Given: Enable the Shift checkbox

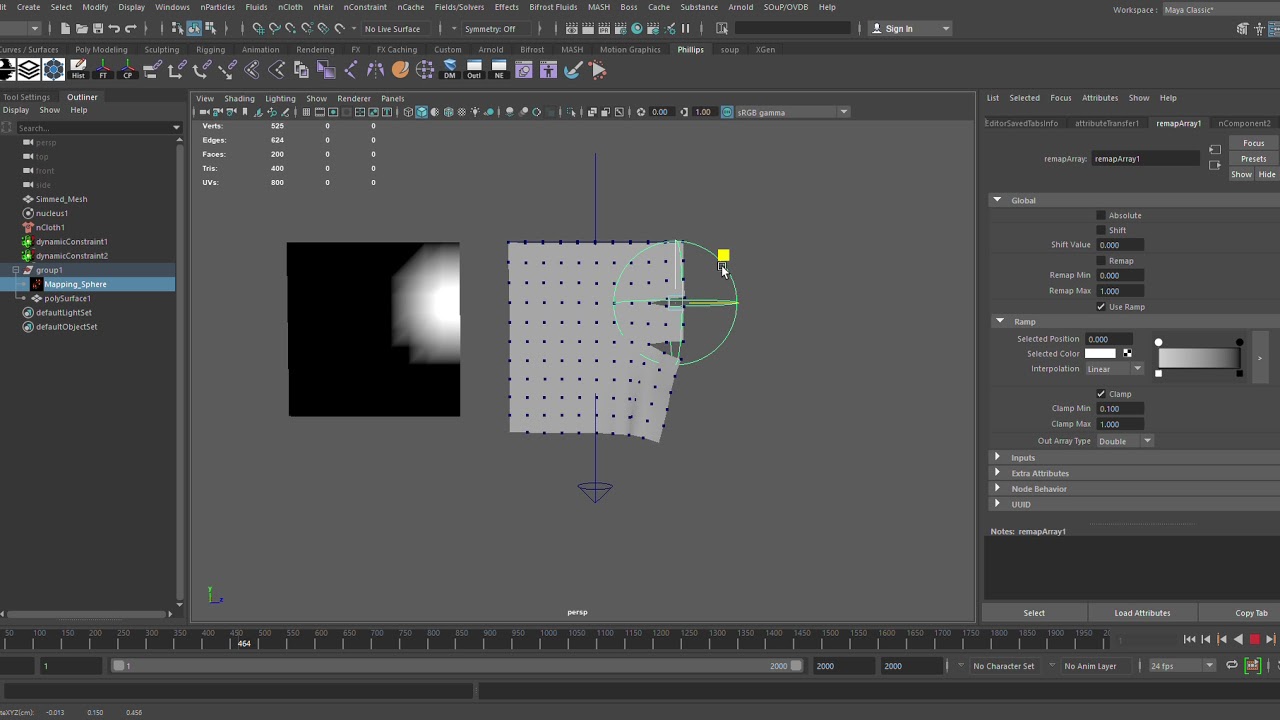Looking at the screenshot, I should 1101,230.
